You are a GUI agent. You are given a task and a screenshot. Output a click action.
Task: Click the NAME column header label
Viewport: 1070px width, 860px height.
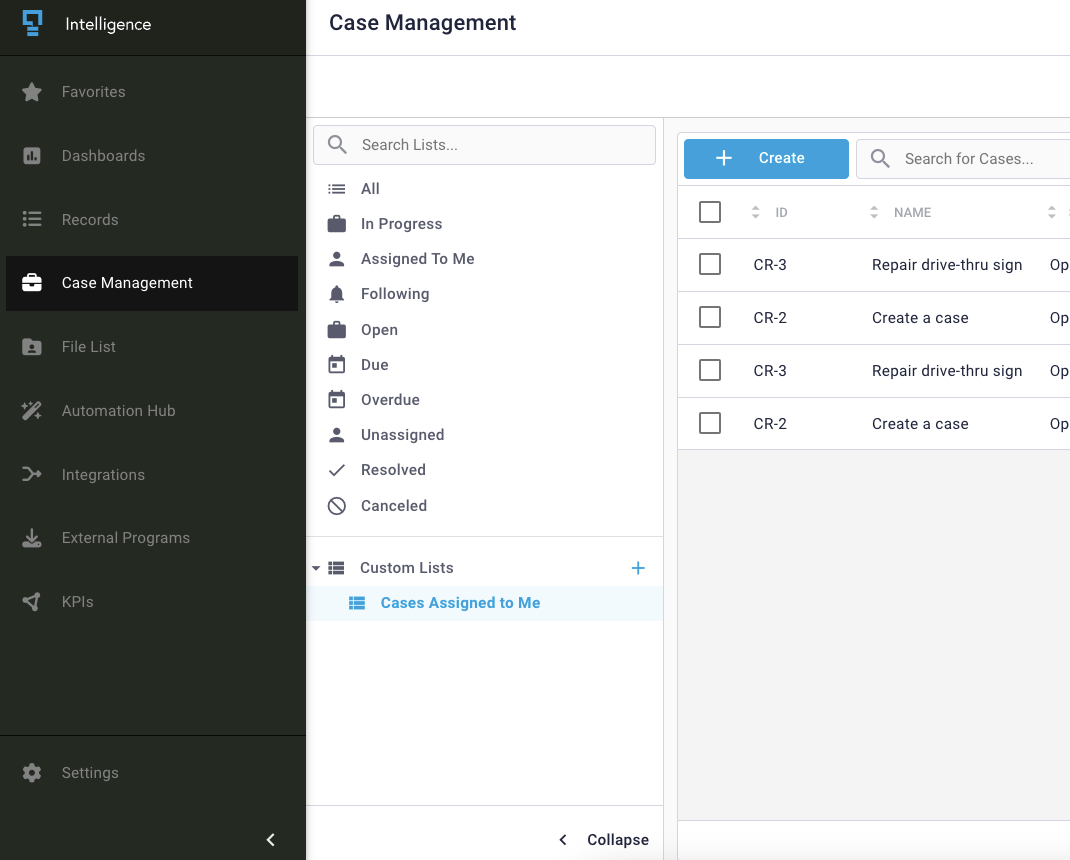[912, 212]
